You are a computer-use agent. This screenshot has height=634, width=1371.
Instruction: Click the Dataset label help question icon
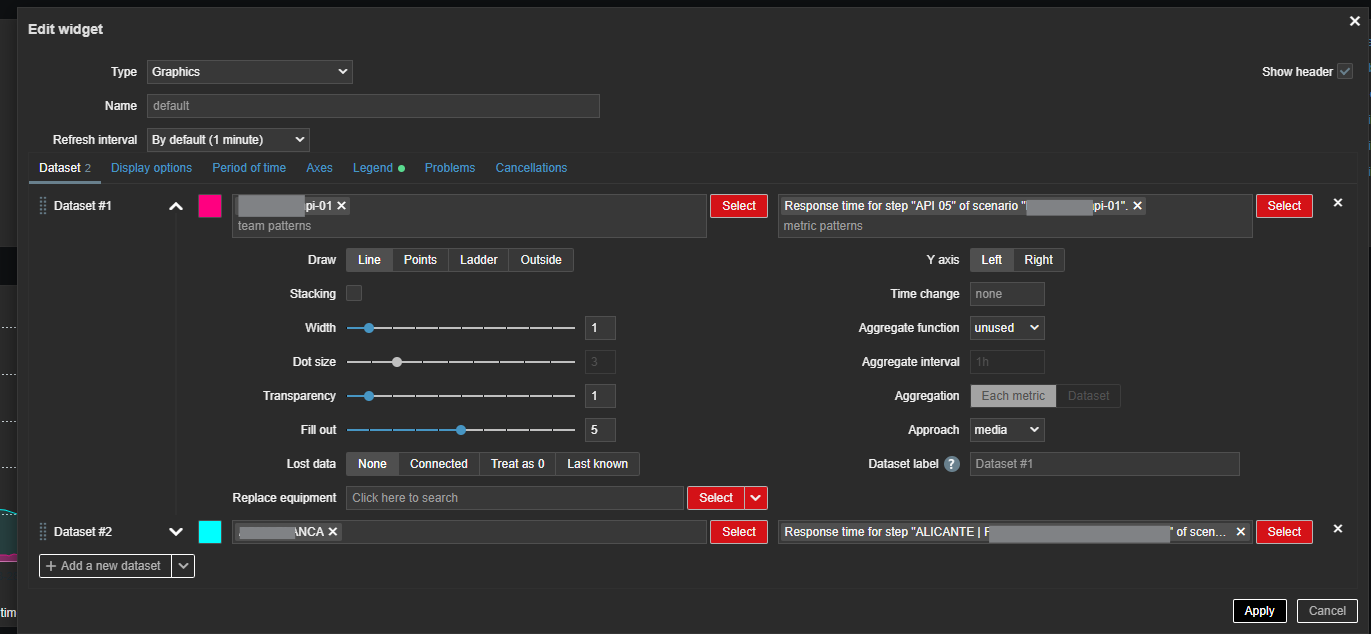[x=952, y=464]
